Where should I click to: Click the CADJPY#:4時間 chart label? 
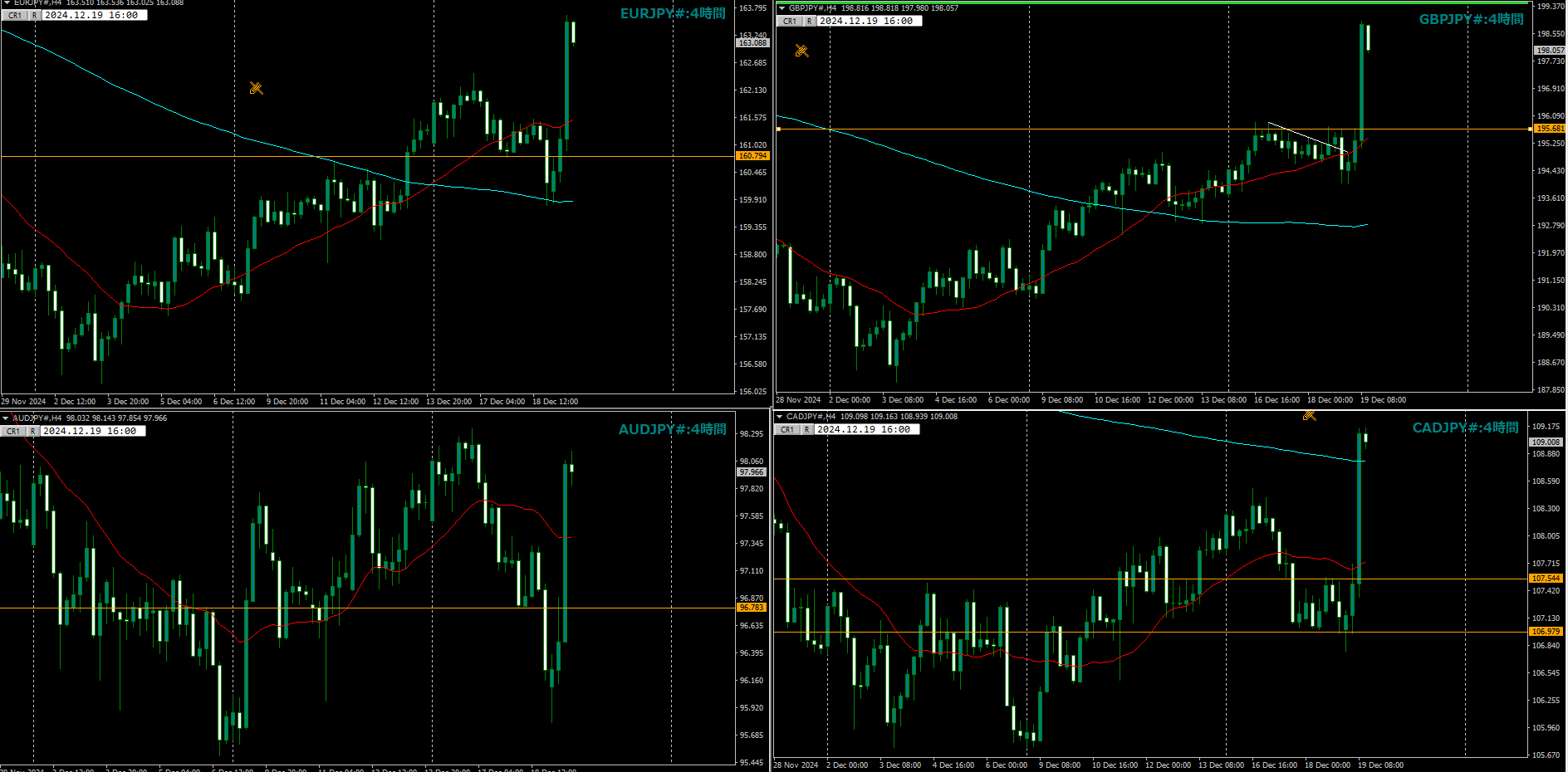[1465, 428]
